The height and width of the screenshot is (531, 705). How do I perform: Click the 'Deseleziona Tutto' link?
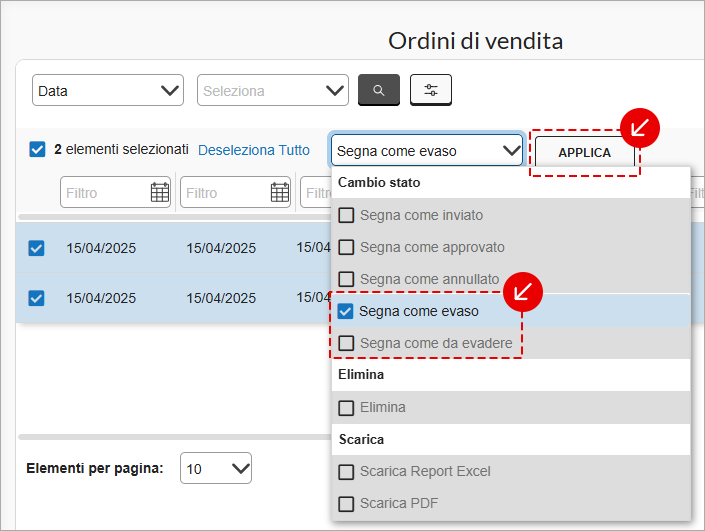coord(254,150)
